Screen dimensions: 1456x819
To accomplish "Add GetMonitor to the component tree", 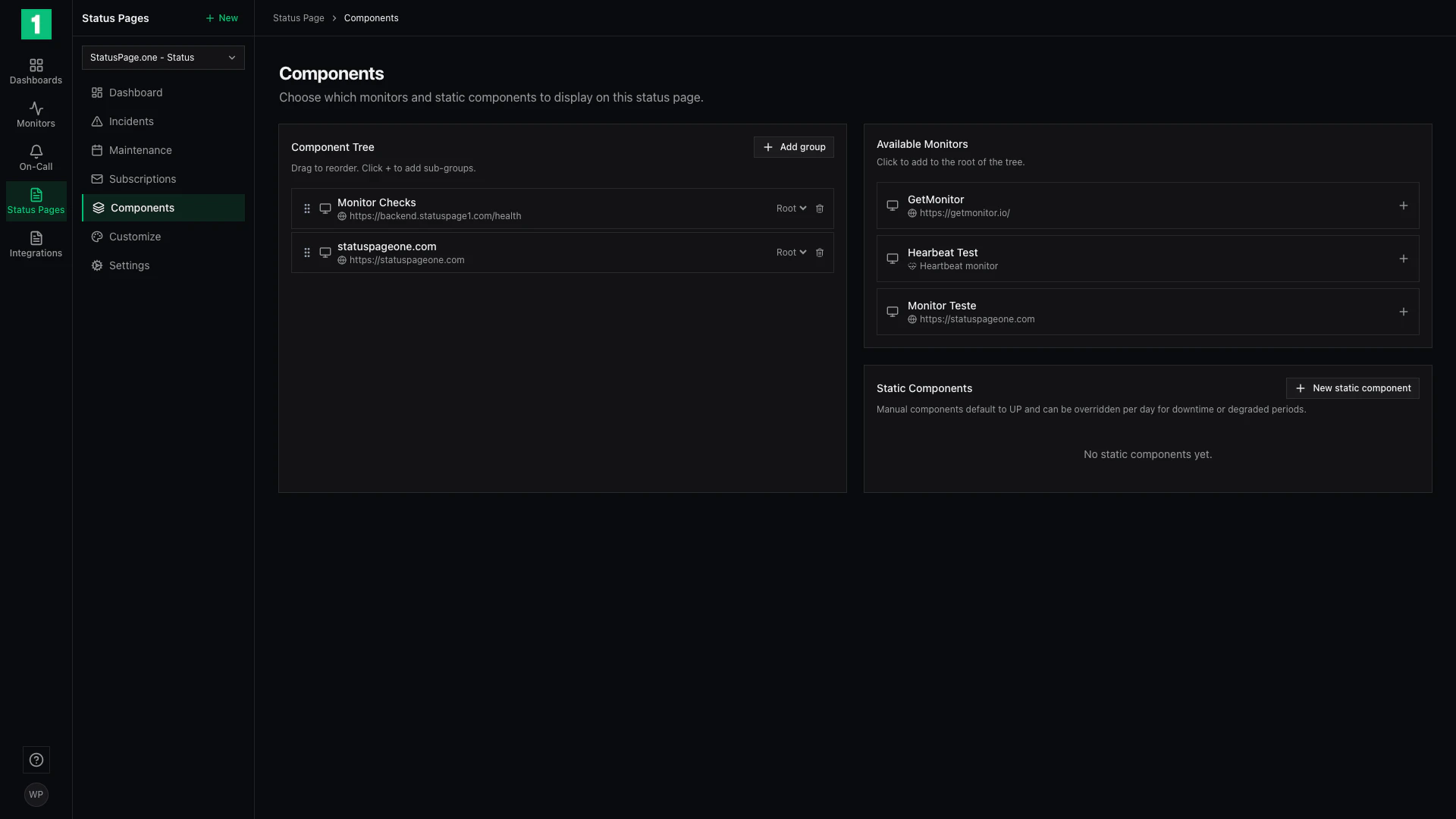I will [x=1403, y=206].
